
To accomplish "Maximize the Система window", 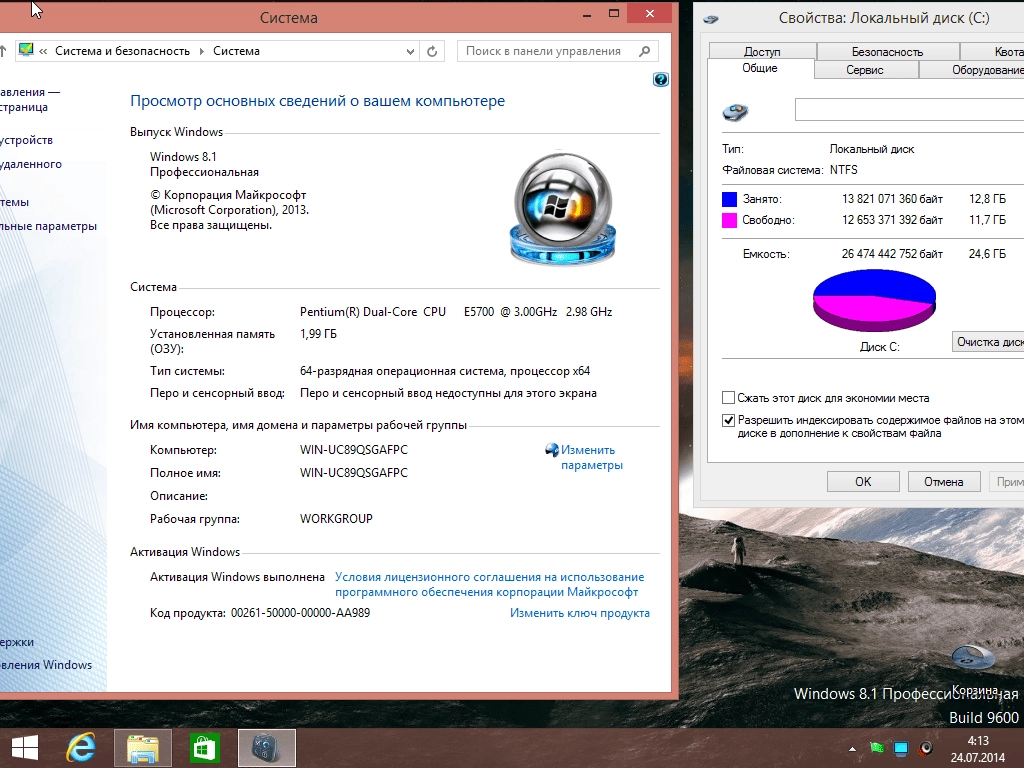I will point(614,14).
